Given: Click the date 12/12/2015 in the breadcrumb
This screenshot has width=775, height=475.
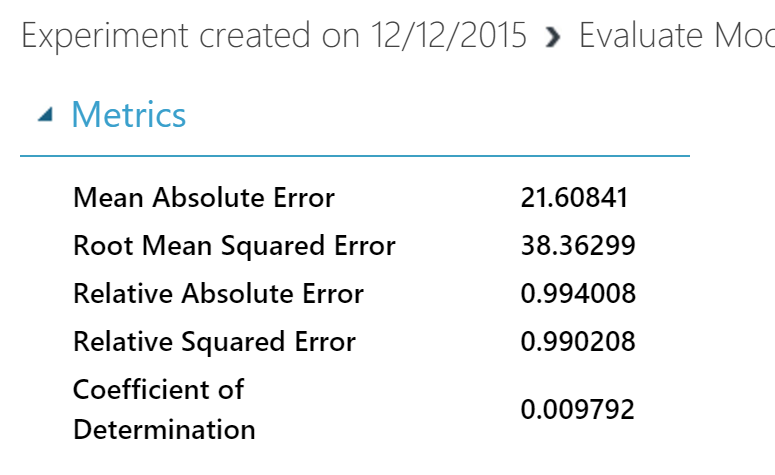Looking at the screenshot, I should [449, 36].
